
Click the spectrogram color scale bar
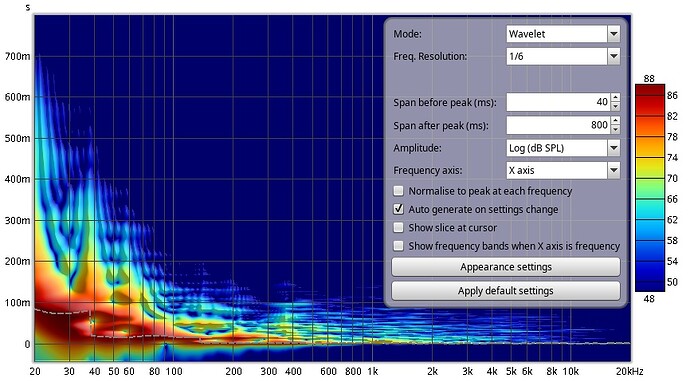tap(650, 188)
